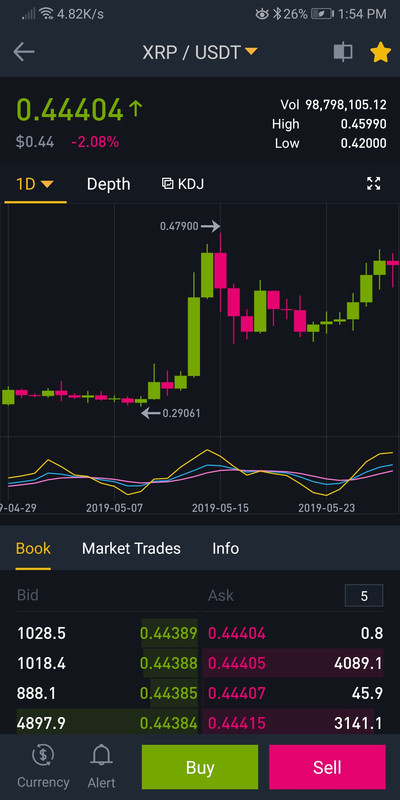This screenshot has height=800, width=400.
Task: Open the 1D interval dropdown
Action: 35,184
